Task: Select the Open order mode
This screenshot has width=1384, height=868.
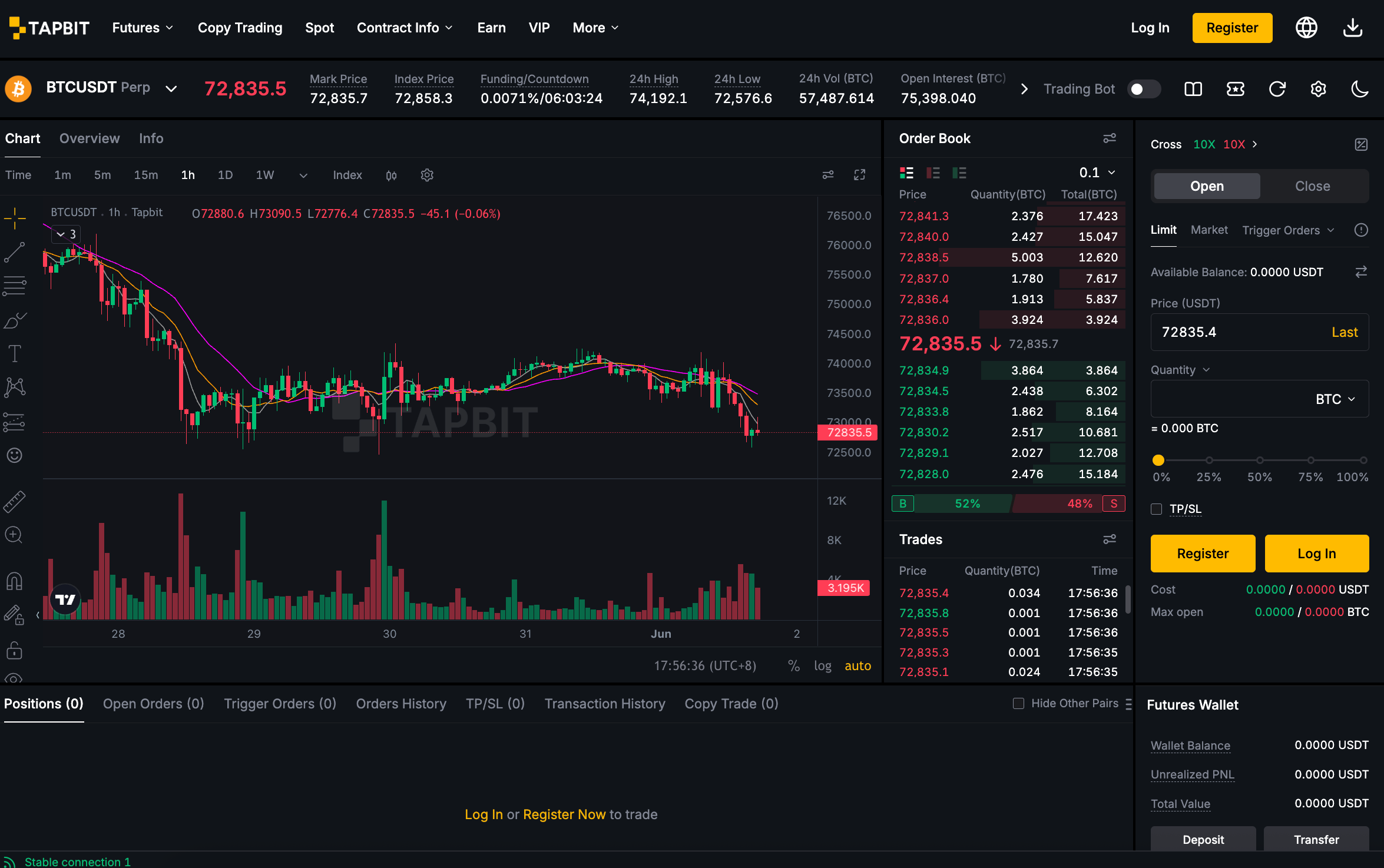Action: pos(1207,186)
